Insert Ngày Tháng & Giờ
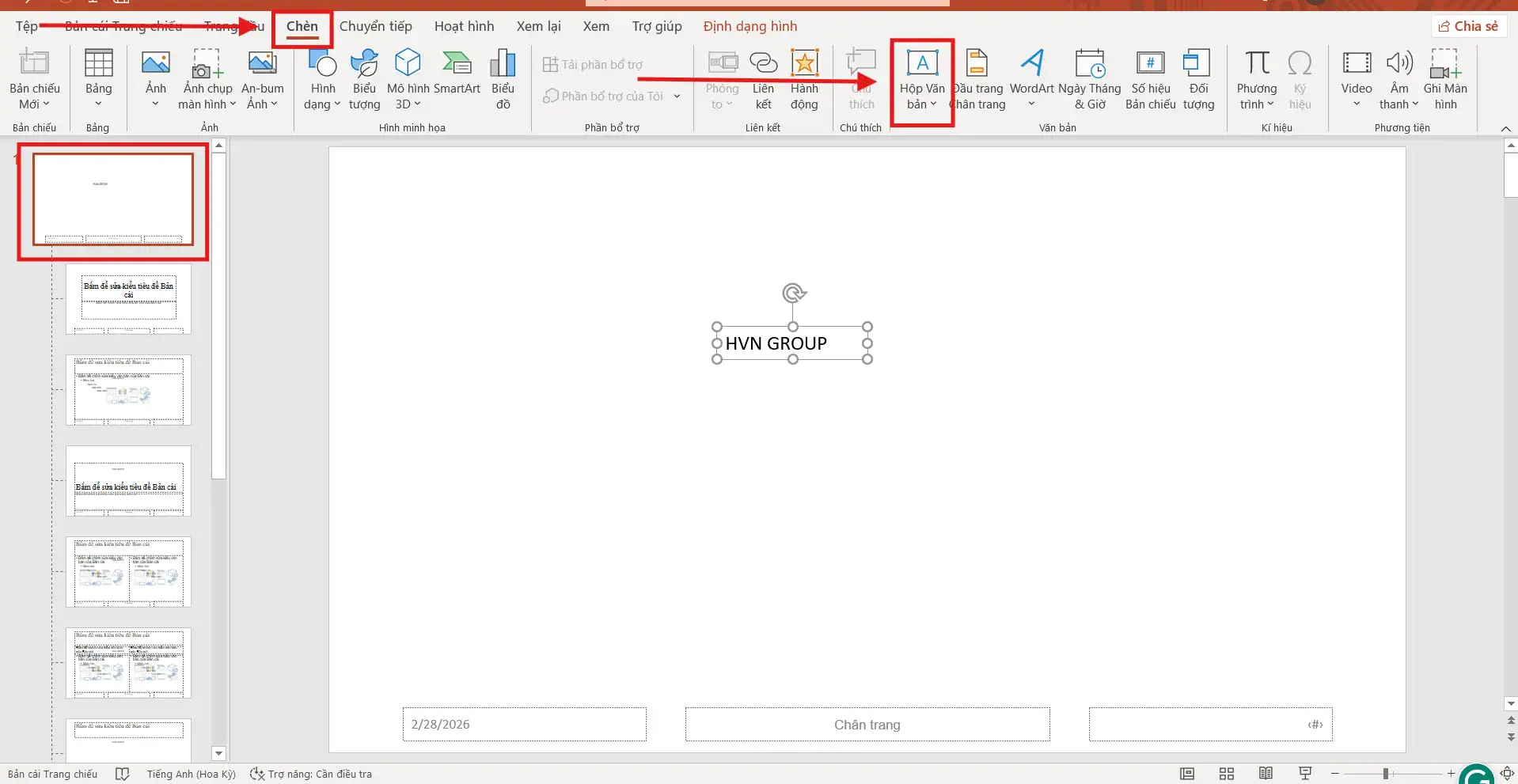Viewport: 1518px width, 784px height. [1091, 75]
